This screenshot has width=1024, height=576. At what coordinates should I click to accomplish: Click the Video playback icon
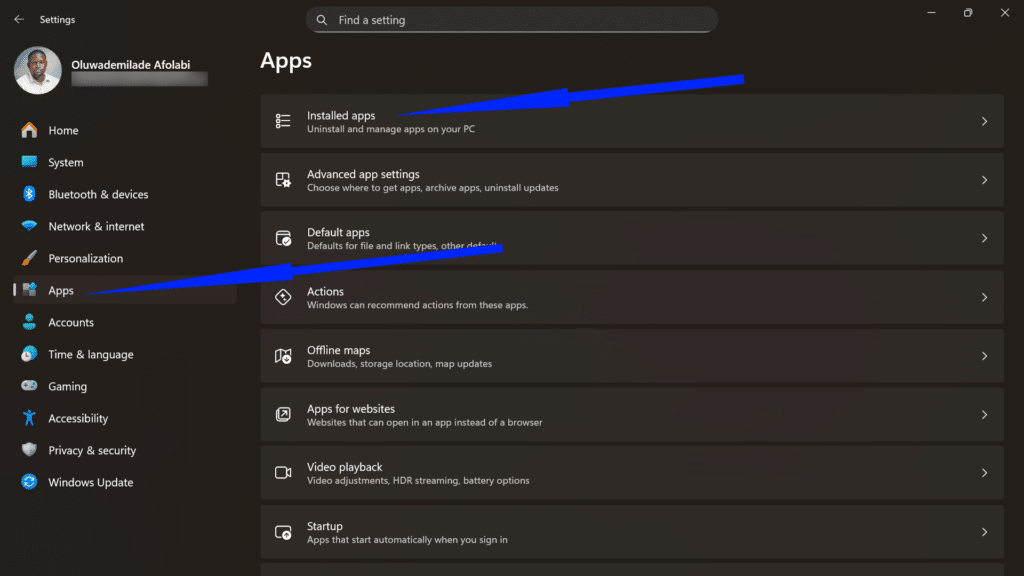coord(282,472)
